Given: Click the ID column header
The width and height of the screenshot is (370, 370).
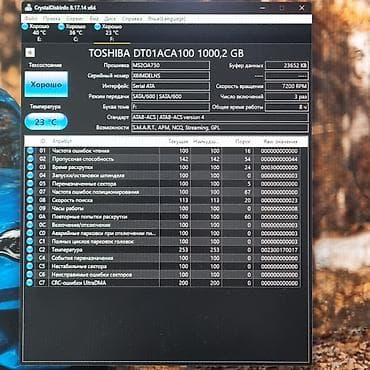Looking at the screenshot, I should 43,141.
